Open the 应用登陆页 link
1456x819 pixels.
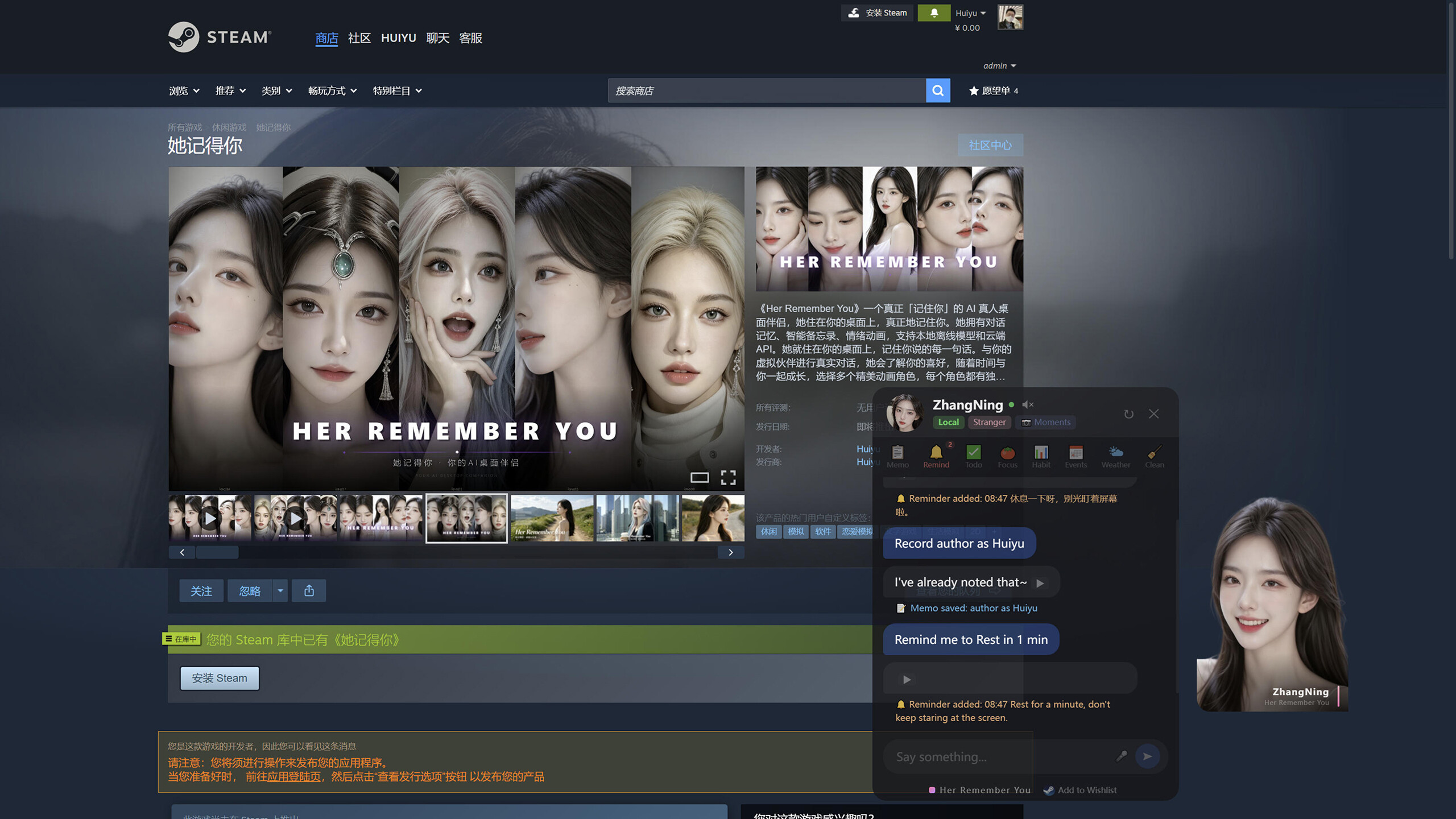click(293, 777)
